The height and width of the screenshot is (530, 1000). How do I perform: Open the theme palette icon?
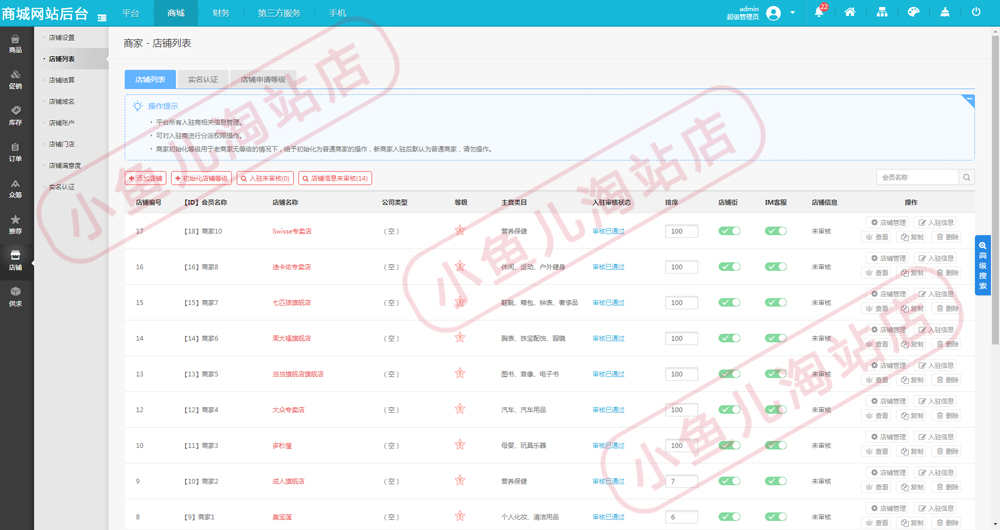[x=913, y=12]
